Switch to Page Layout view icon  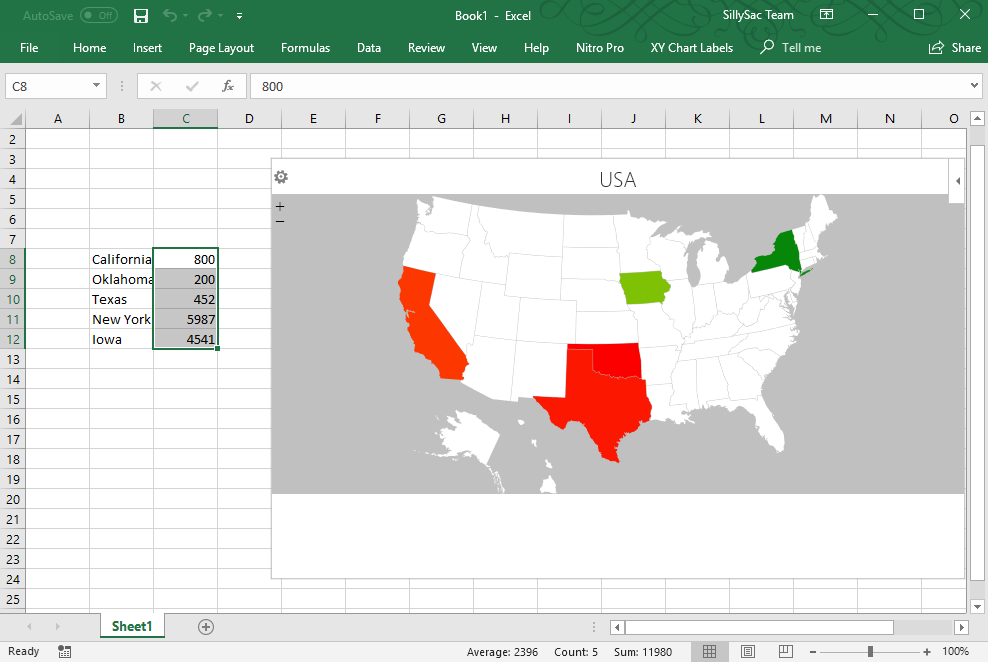coord(747,651)
